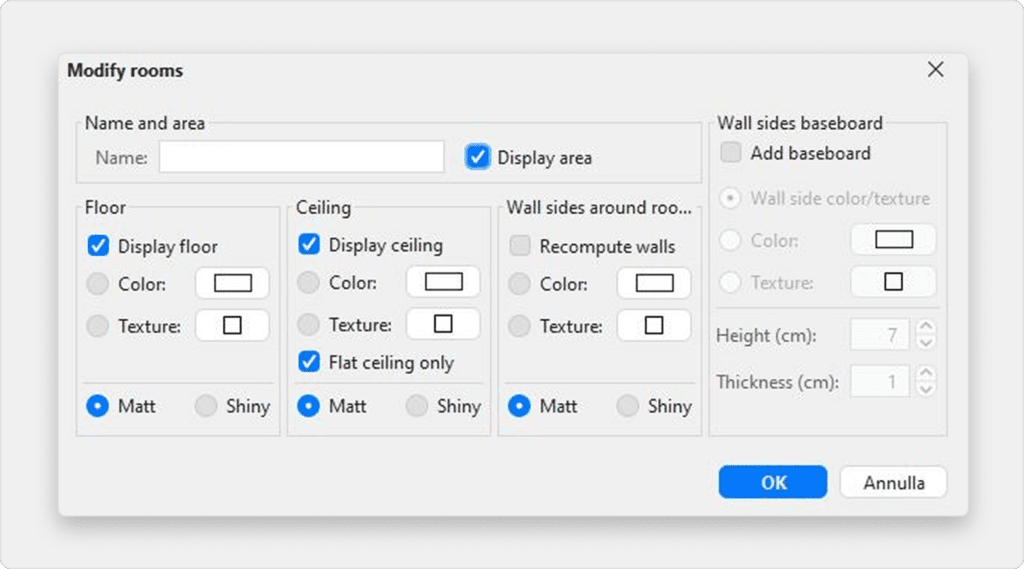Open the Wall sides texture chooser
This screenshot has height=569, width=1024.
click(654, 326)
